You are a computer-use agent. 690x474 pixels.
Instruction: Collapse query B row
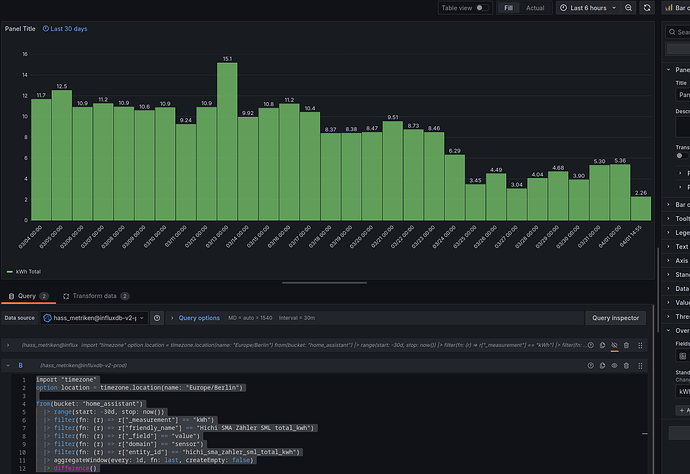pos(10,366)
